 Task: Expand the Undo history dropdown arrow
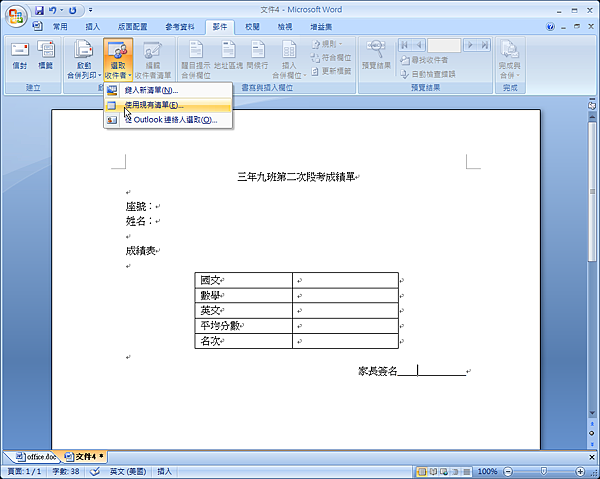[x=61, y=10]
